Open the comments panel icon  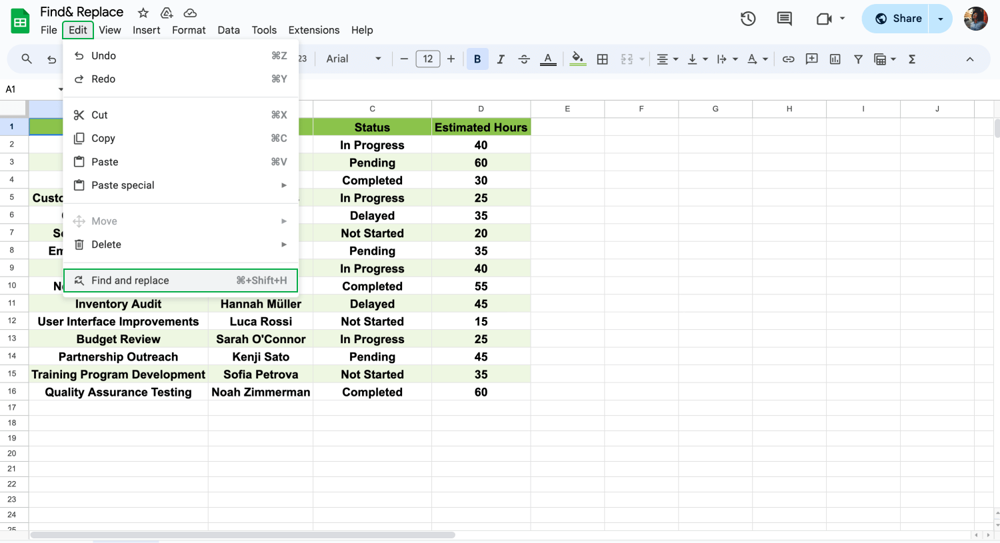click(784, 18)
